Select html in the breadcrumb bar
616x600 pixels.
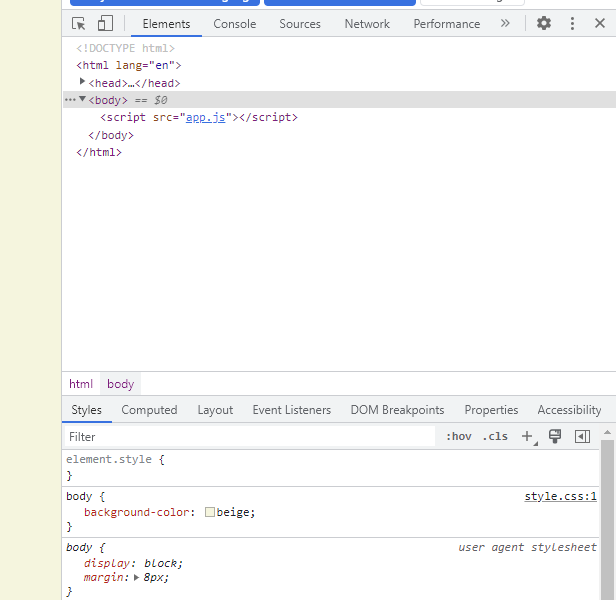[x=81, y=384]
